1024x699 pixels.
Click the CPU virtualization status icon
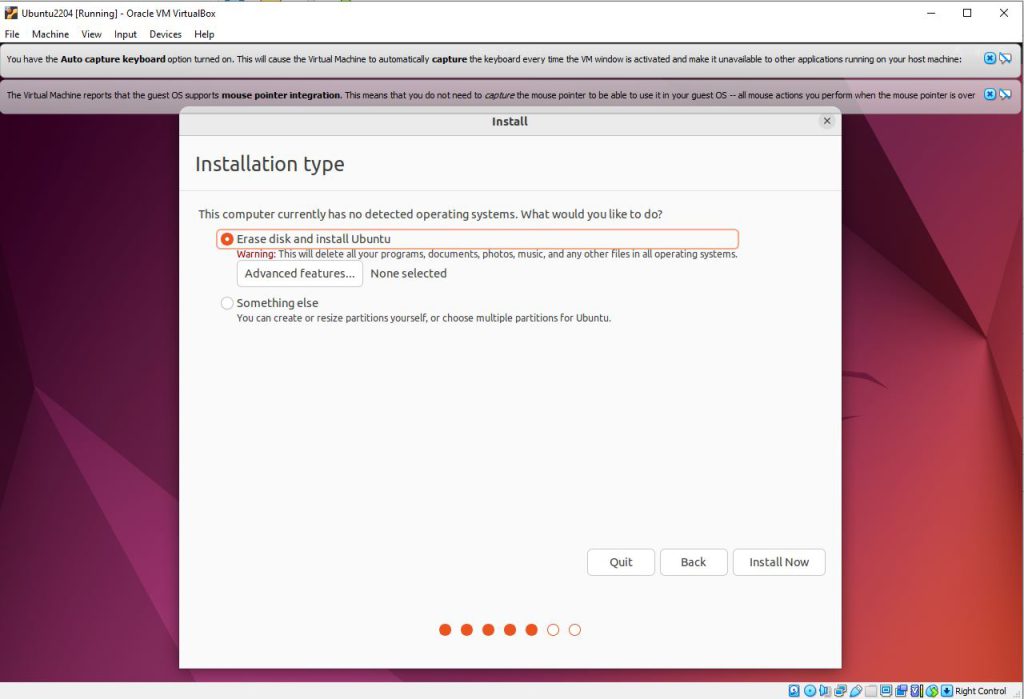[x=916, y=691]
